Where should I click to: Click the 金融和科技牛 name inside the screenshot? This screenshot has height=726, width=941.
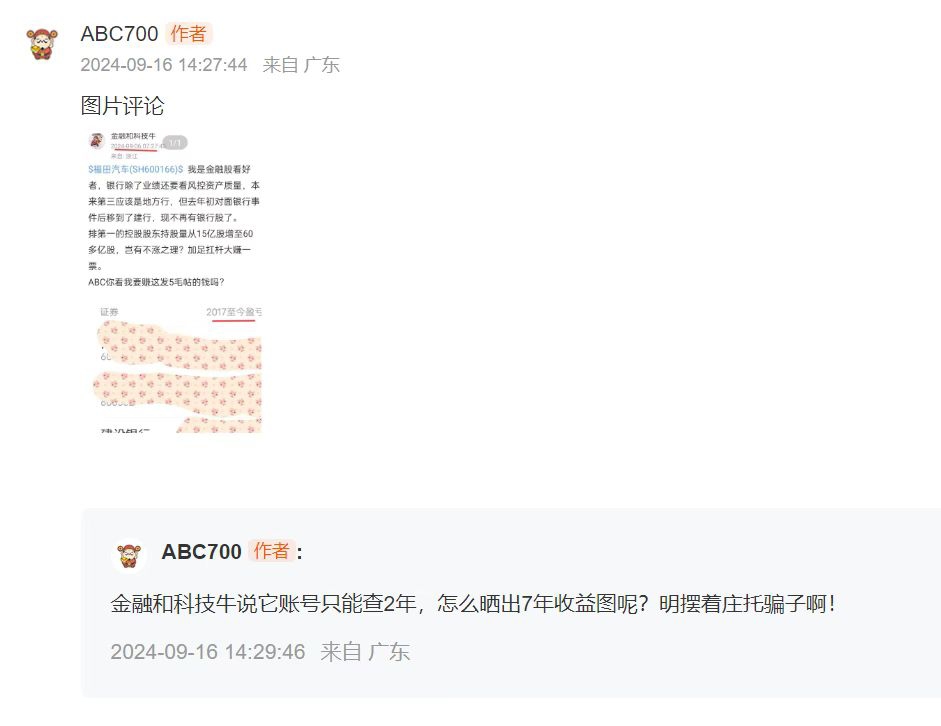pyautogui.click(x=133, y=136)
